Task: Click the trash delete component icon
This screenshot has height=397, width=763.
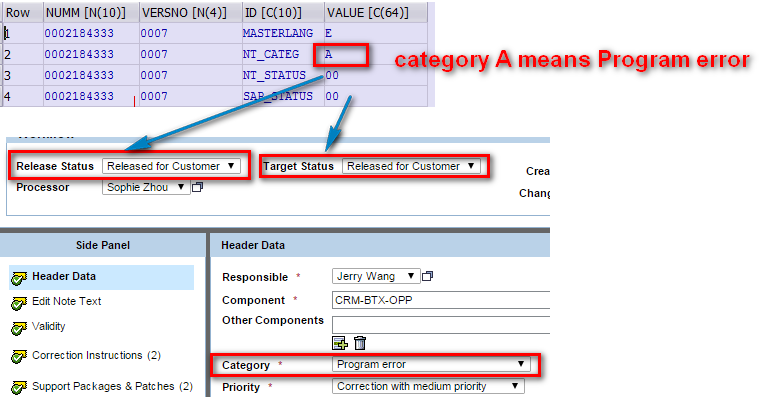Action: point(360,343)
